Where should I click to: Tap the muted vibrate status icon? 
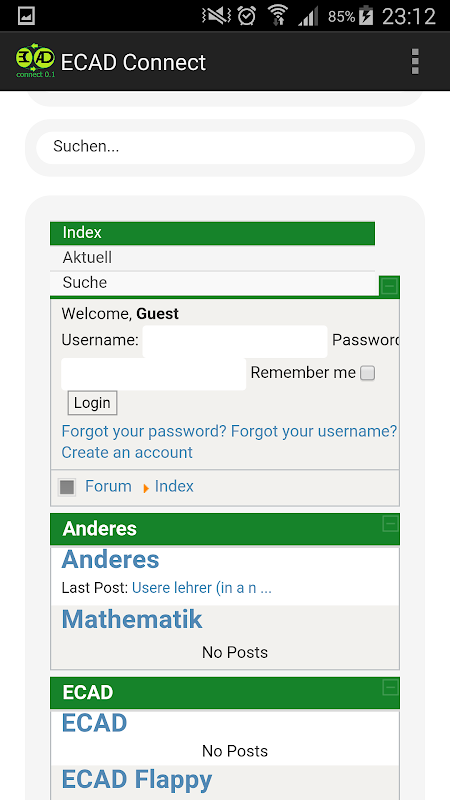216,16
